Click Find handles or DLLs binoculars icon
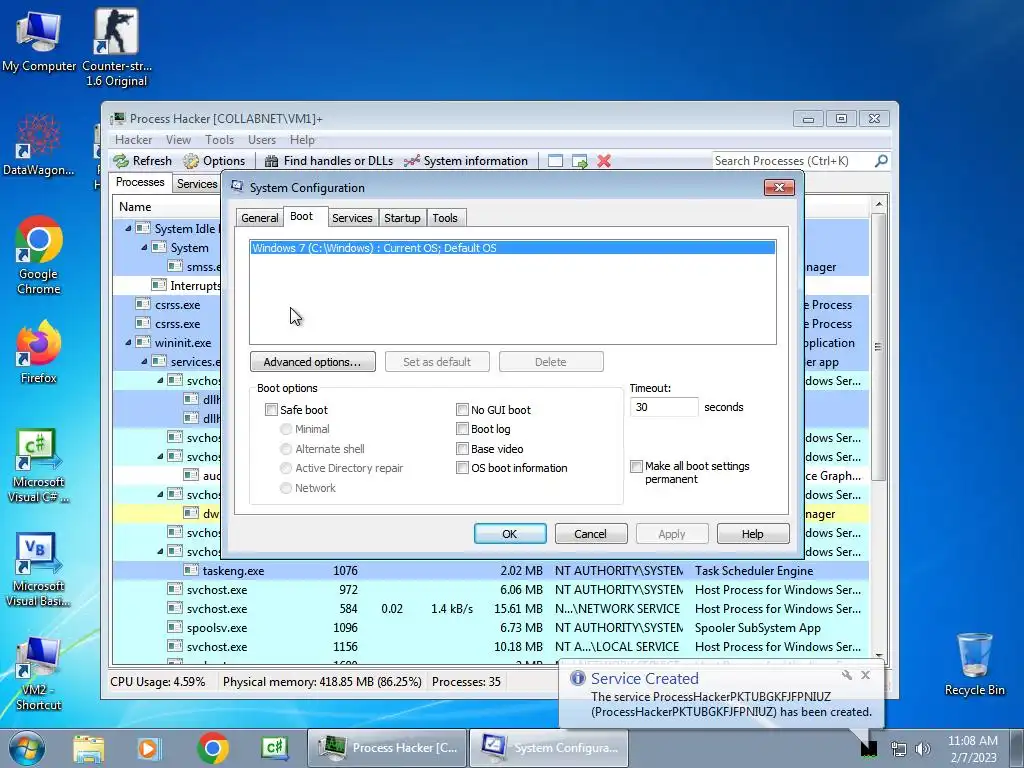This screenshot has height=768, width=1024. tap(272, 161)
